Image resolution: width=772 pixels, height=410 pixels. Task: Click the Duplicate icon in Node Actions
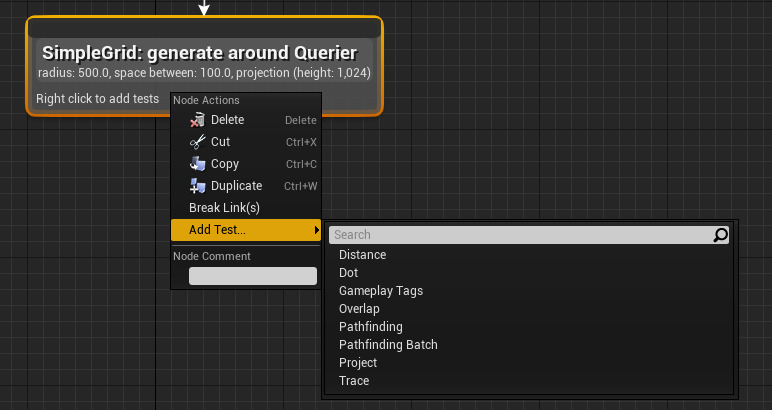click(197, 186)
